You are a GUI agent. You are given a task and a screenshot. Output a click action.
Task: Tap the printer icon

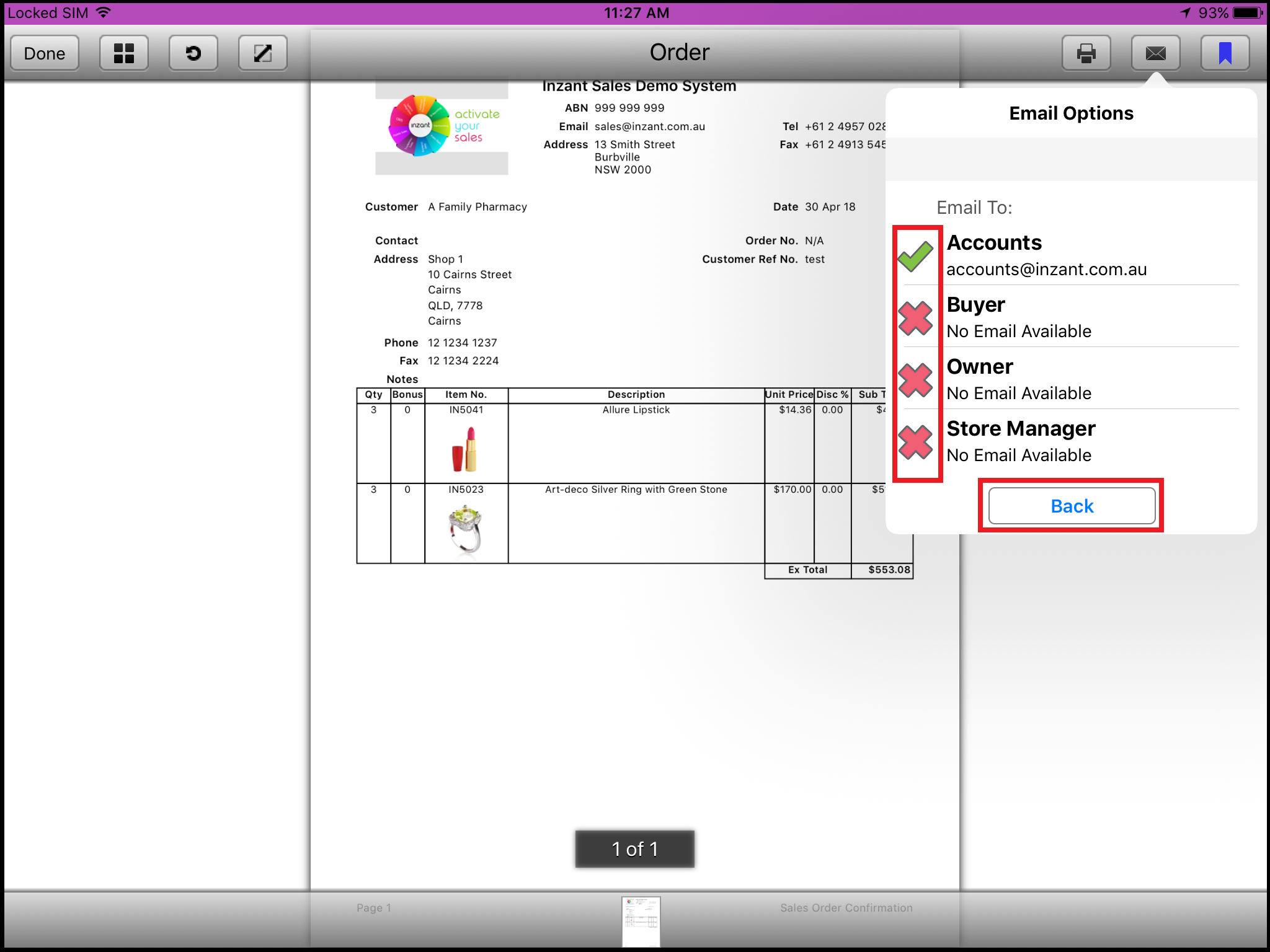click(x=1086, y=53)
